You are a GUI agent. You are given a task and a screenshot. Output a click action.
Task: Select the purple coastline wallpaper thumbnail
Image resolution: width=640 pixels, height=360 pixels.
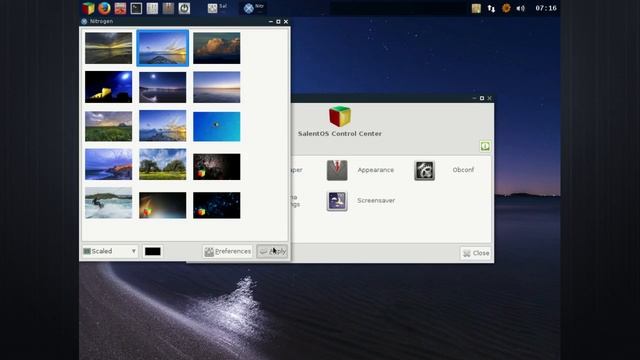click(x=109, y=164)
